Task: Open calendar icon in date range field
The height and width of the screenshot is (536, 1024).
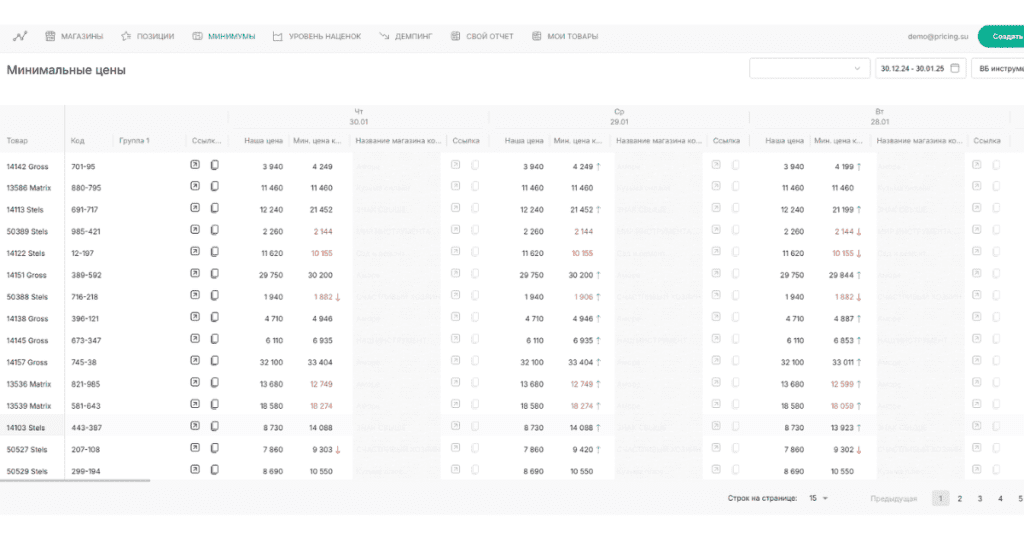Action: [x=955, y=68]
